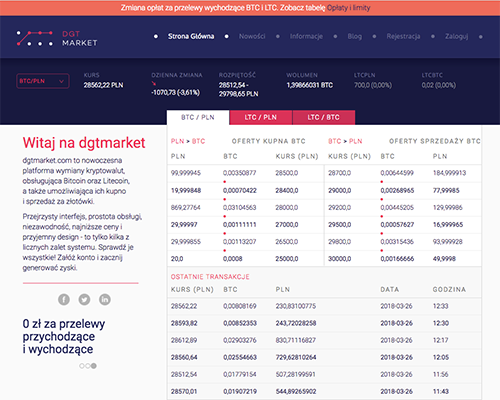Click the transaction at rate 28570,01
The height and width of the screenshot is (400, 500).
coord(324,391)
